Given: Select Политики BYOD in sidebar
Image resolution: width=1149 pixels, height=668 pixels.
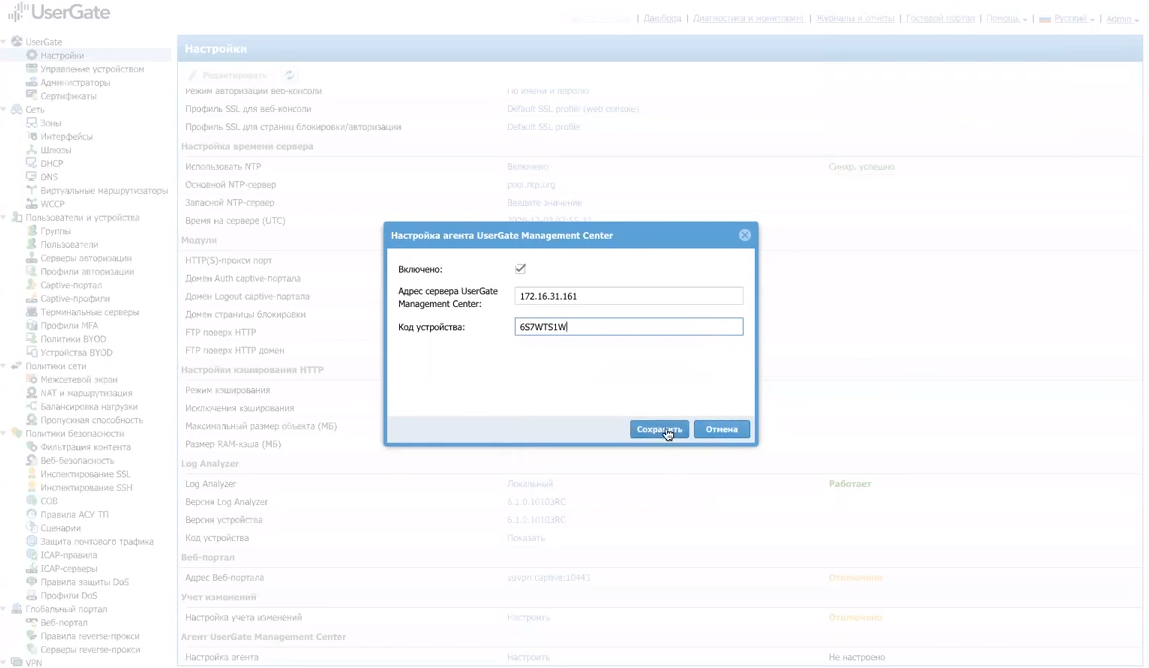Looking at the screenshot, I should pyautogui.click(x=73, y=338).
